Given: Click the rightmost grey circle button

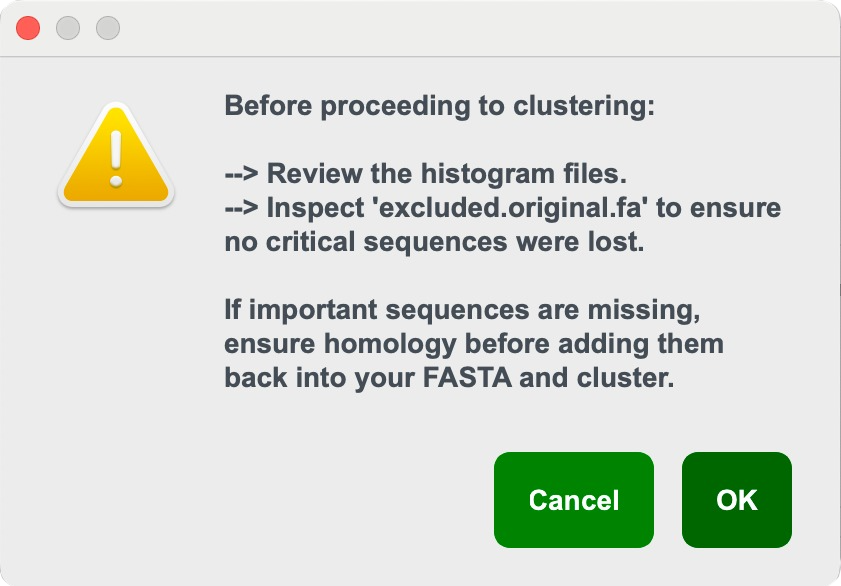Looking at the screenshot, I should pos(106,28).
